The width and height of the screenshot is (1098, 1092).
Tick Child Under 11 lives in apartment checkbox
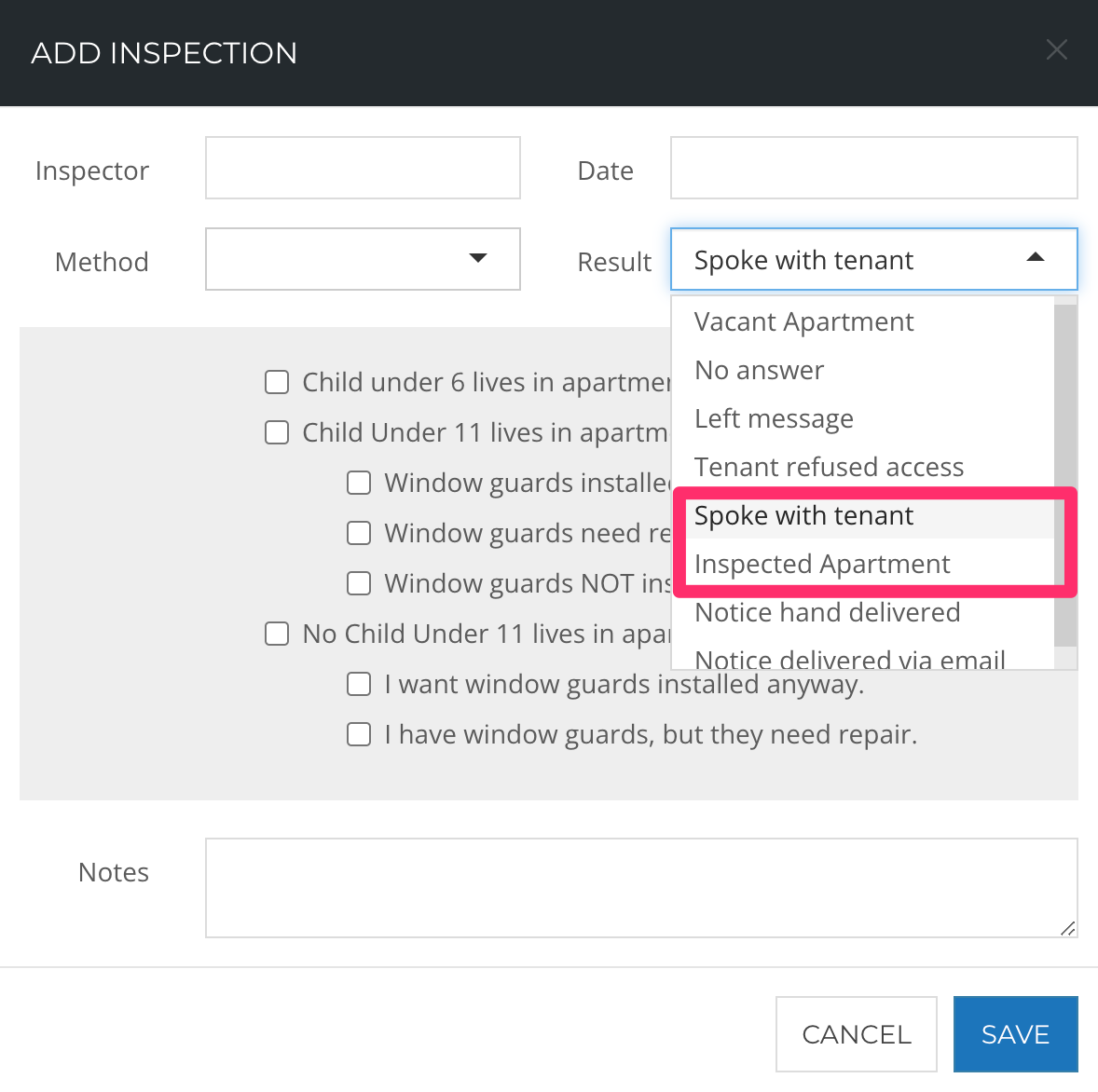point(277,432)
